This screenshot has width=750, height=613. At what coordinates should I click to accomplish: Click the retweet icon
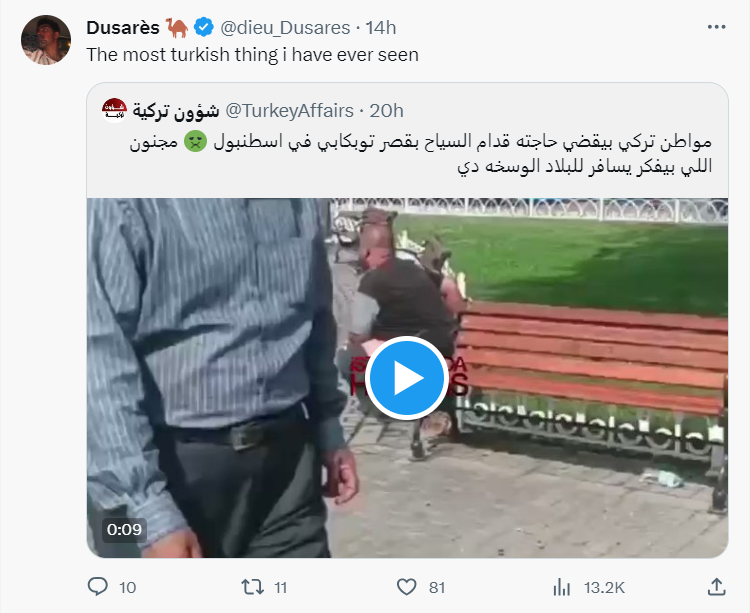(252, 587)
